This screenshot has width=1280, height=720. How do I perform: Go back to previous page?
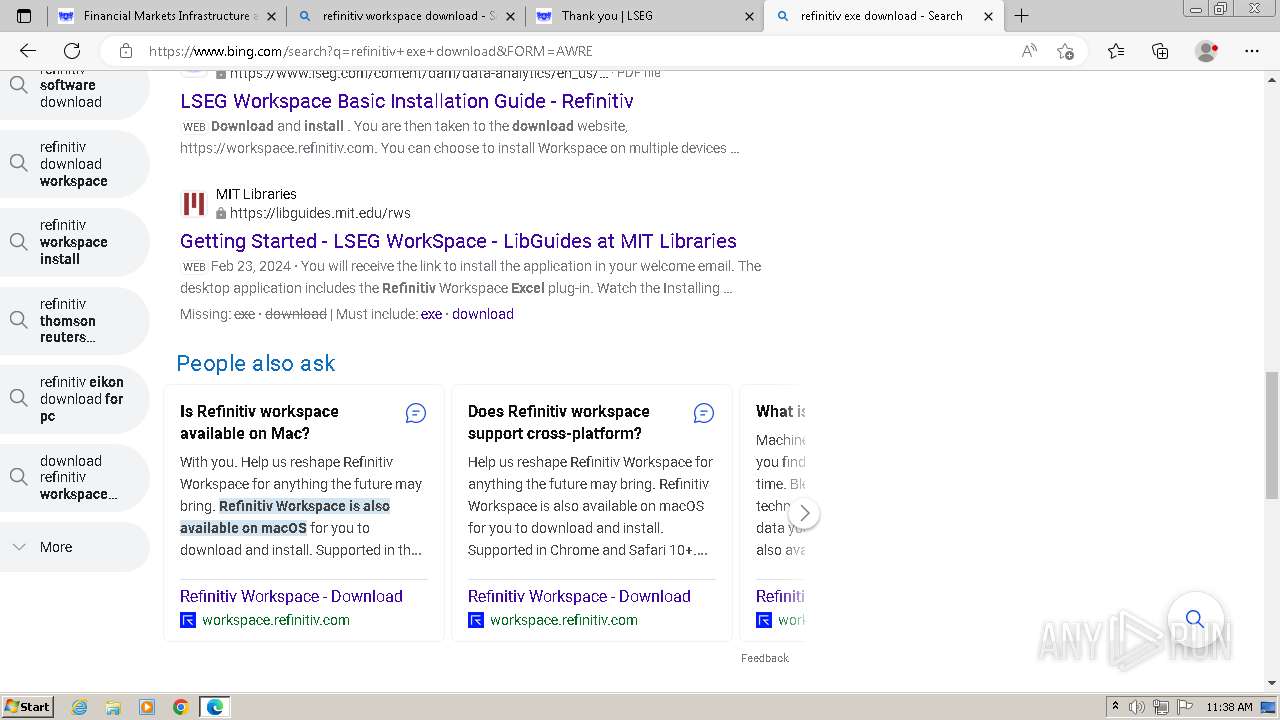pos(28,51)
